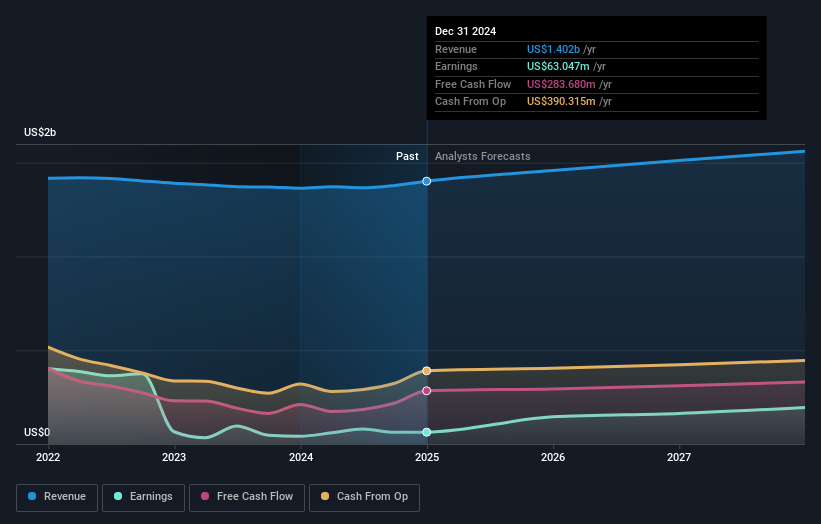Image resolution: width=821 pixels, height=524 pixels.
Task: Click the US$283.680m free cash flow value
Action: (x=561, y=84)
